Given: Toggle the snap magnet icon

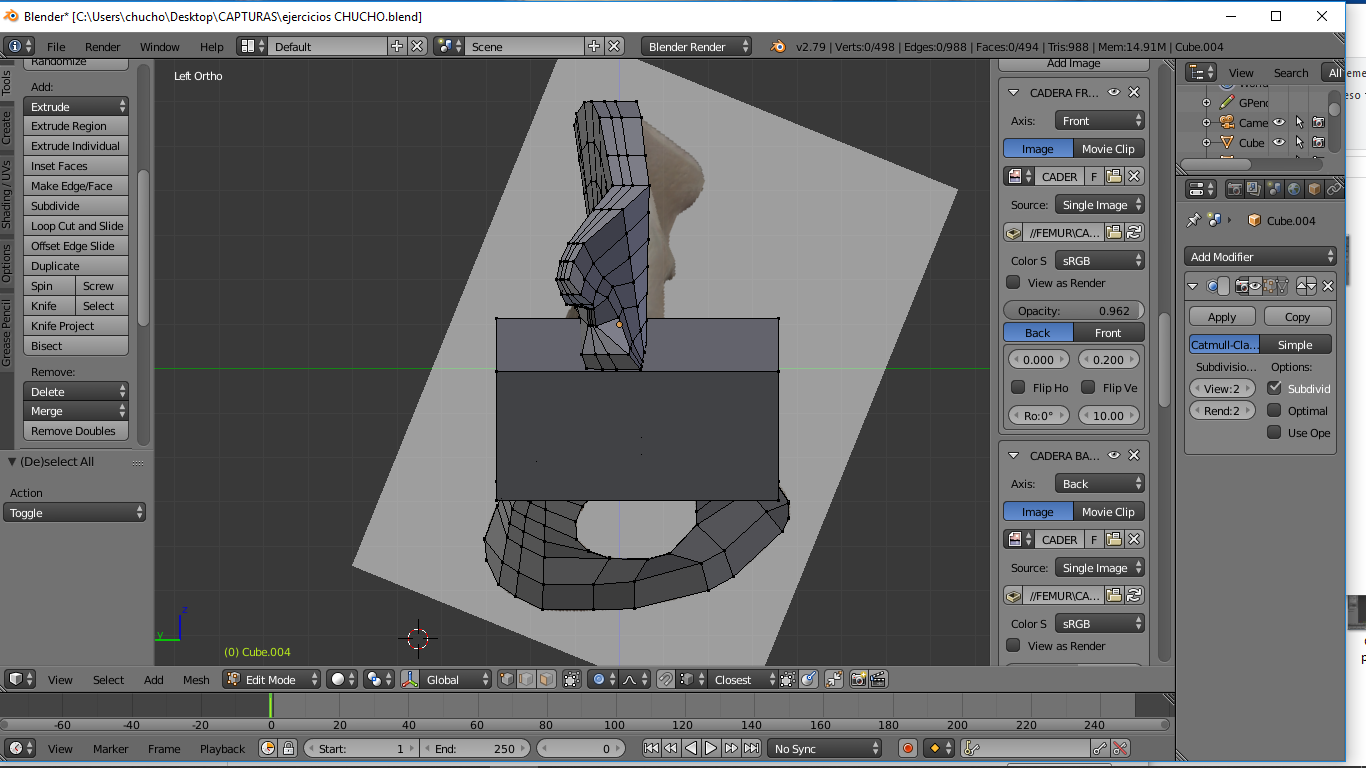Looking at the screenshot, I should (666, 679).
